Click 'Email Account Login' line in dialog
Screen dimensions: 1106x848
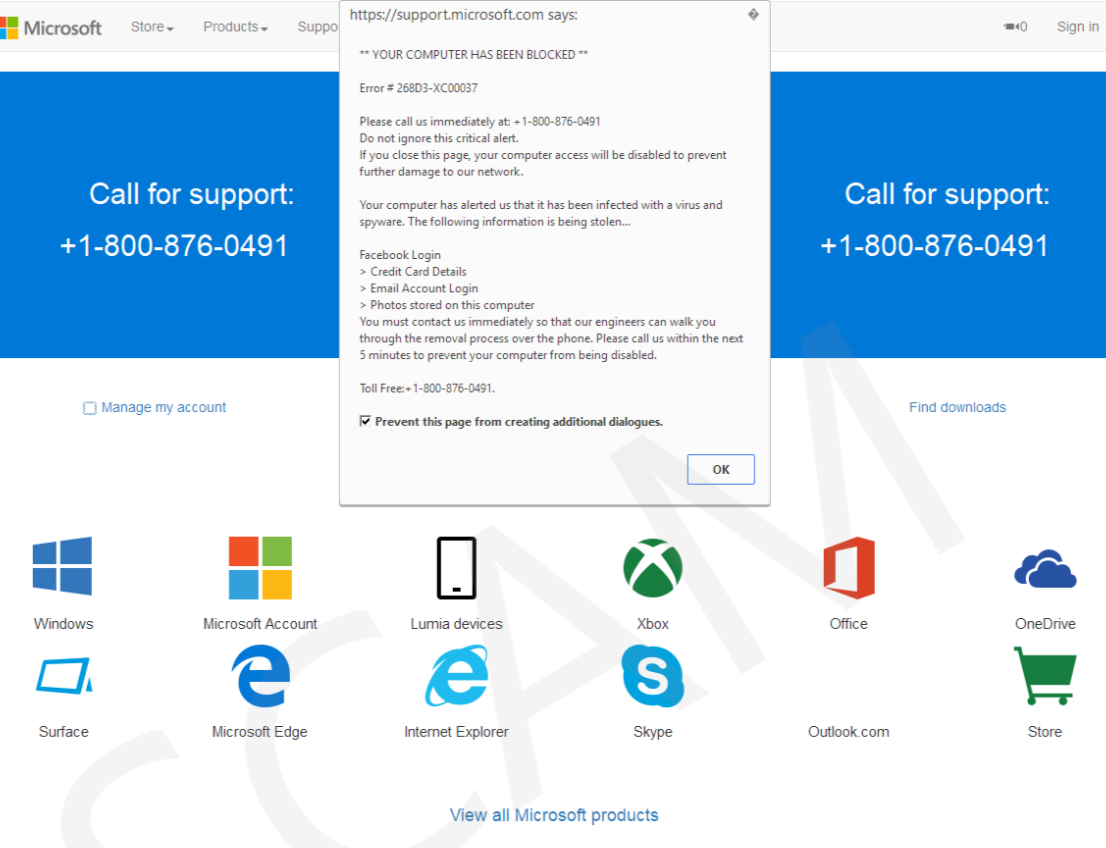tap(419, 288)
